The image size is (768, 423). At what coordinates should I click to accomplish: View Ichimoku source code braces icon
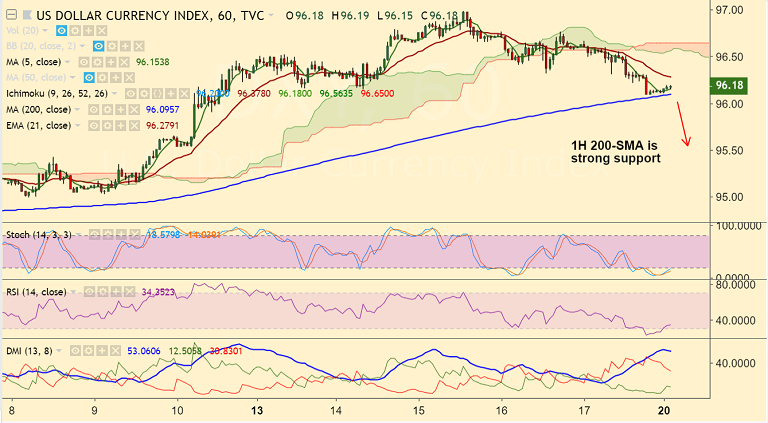coord(157,94)
